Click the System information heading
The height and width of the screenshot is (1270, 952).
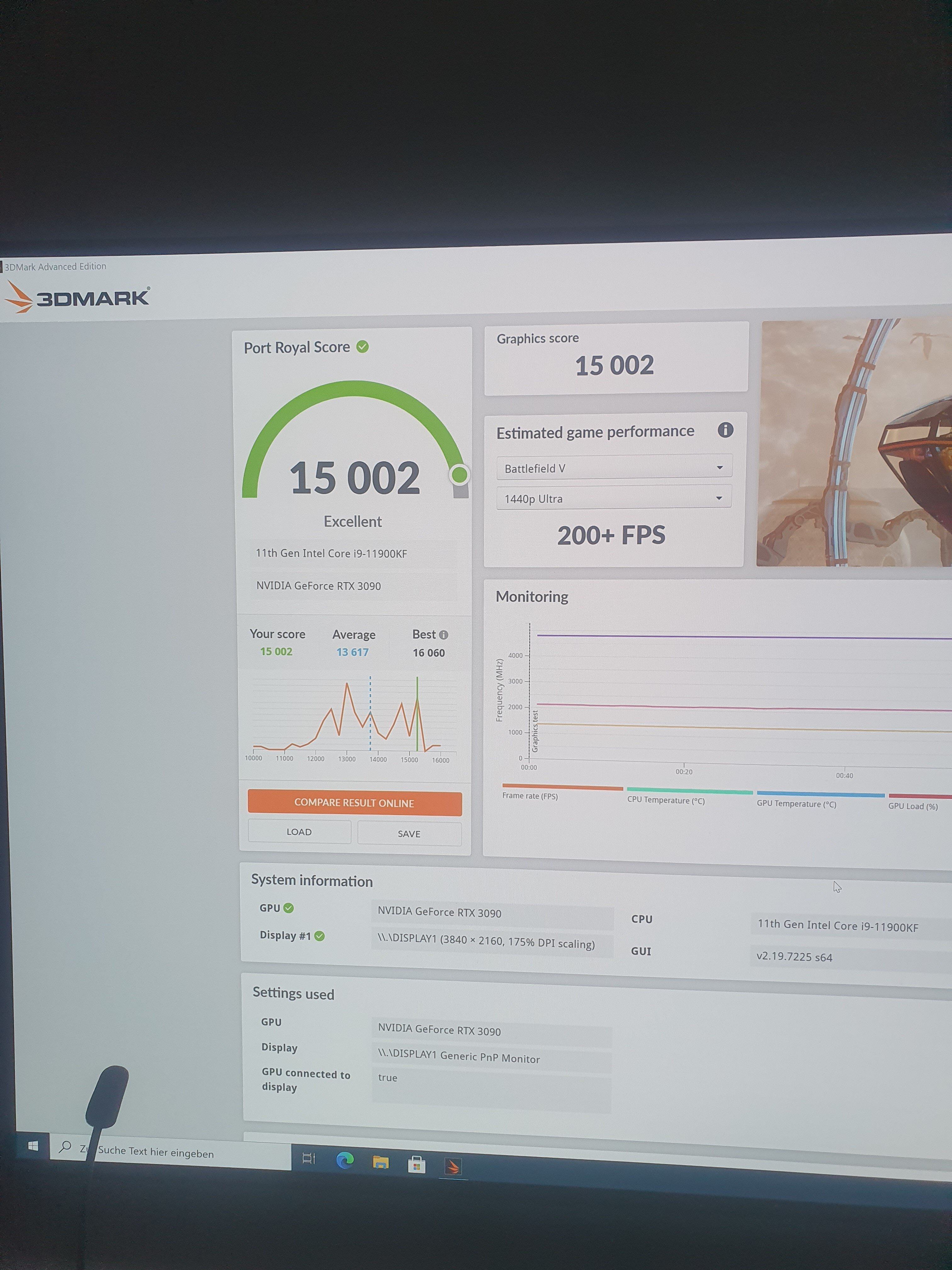click(312, 881)
